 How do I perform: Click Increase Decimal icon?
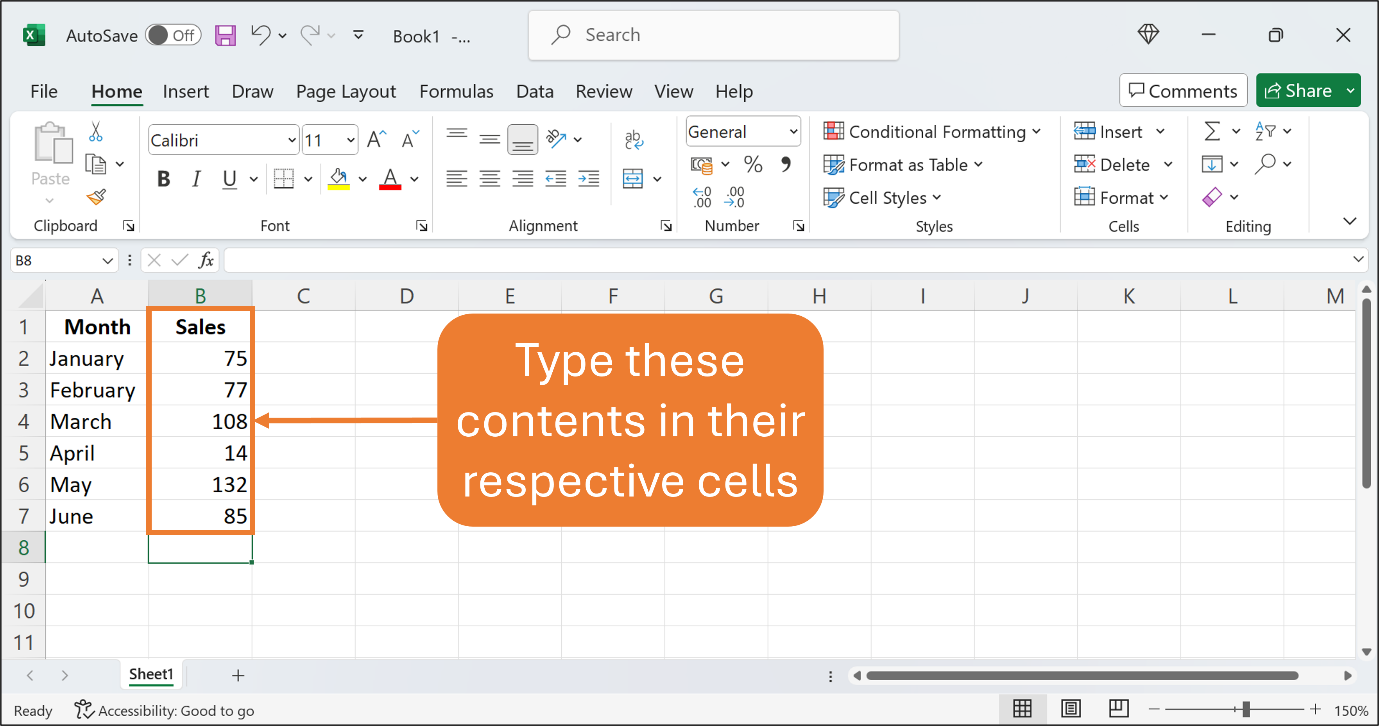[x=702, y=196]
